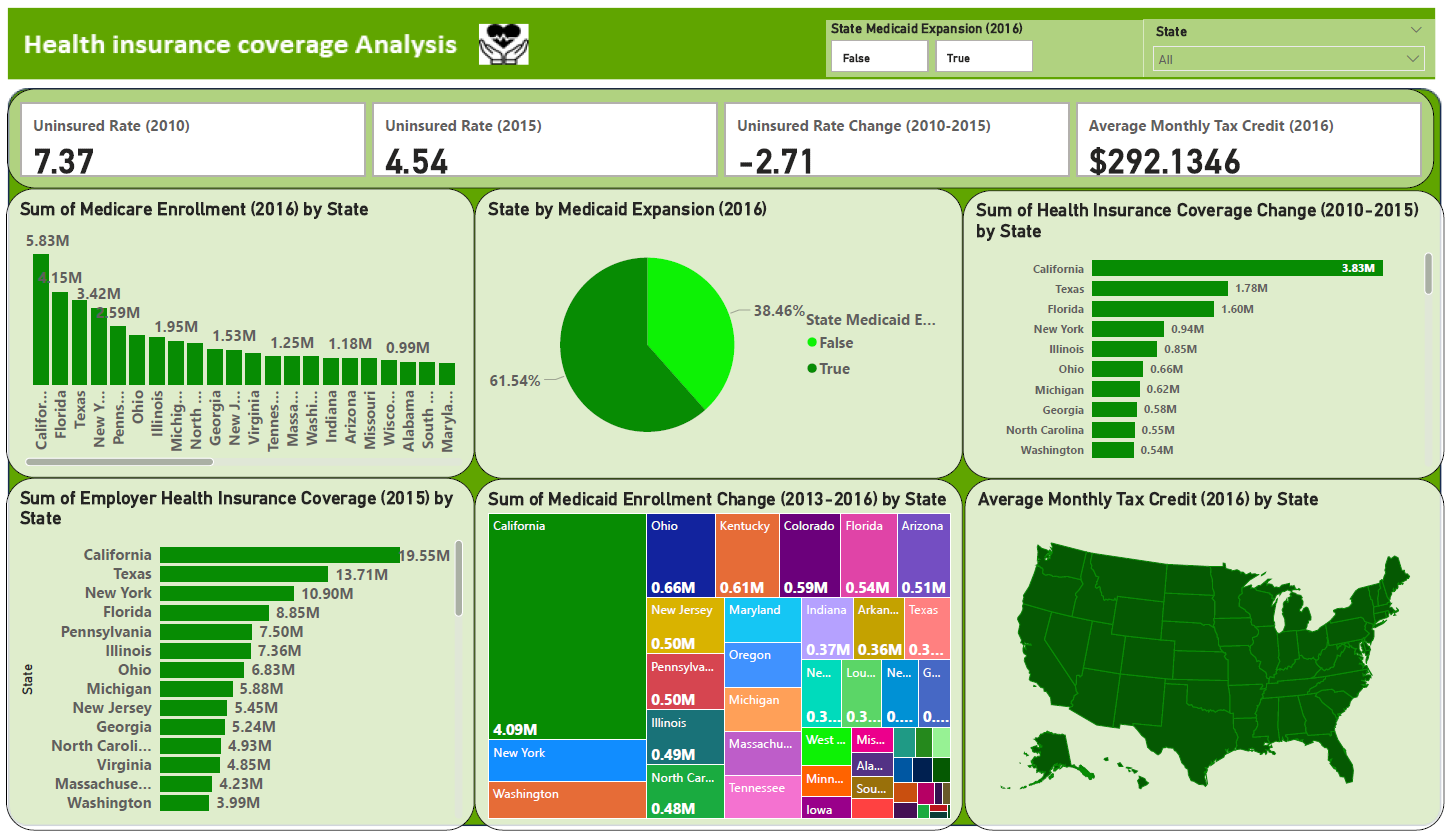Click the Texas bar in Employer Coverage chart
The width and height of the screenshot is (1453, 838).
(x=243, y=574)
